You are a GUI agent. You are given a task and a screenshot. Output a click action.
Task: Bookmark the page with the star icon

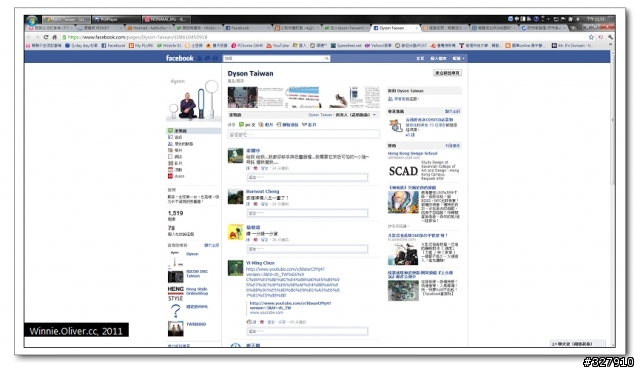591,37
